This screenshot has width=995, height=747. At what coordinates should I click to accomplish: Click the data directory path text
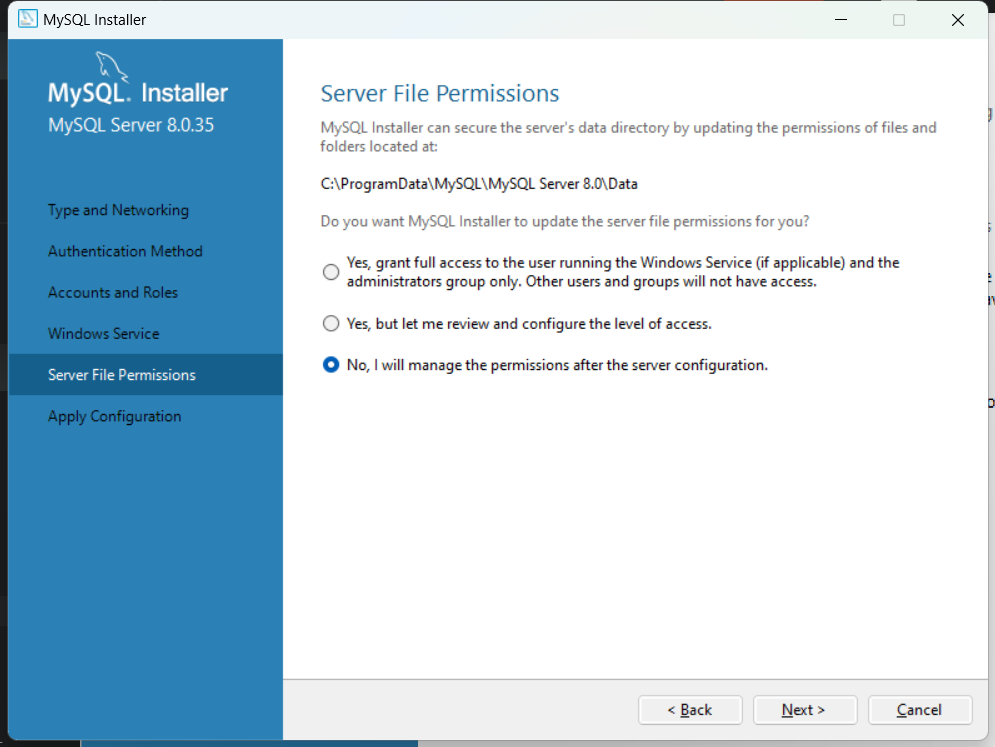point(479,184)
